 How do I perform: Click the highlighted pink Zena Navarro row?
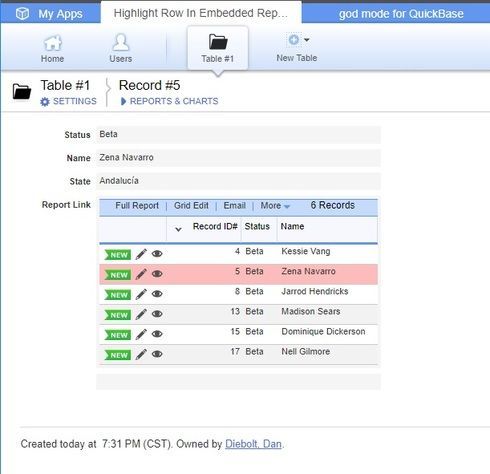click(x=238, y=274)
